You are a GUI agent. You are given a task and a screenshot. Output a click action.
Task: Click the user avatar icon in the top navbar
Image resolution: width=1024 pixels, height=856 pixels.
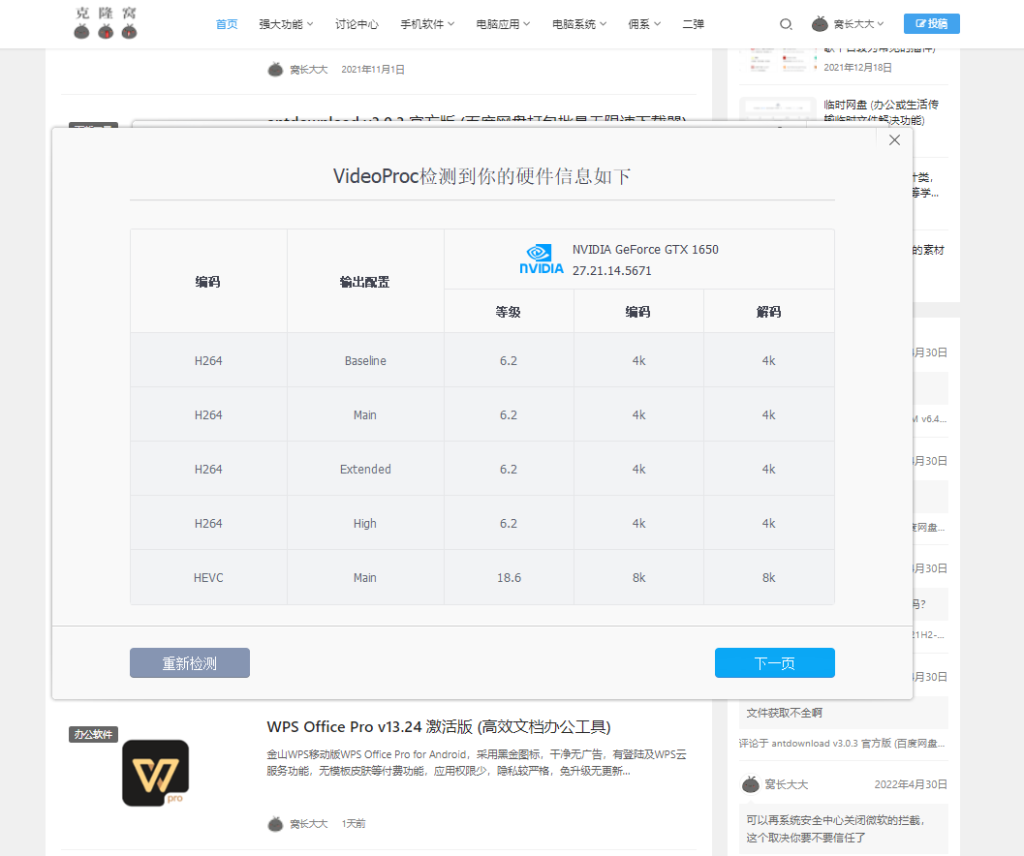pyautogui.click(x=820, y=24)
